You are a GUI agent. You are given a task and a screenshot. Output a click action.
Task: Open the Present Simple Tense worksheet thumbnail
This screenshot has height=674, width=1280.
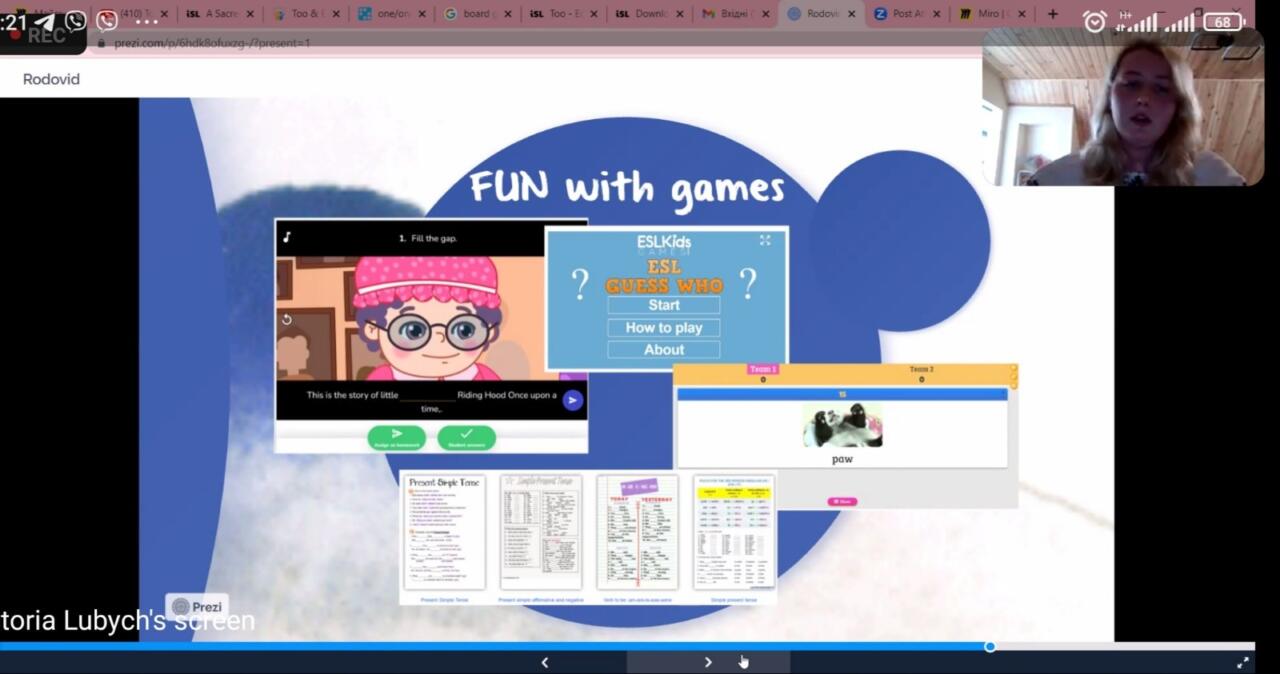point(444,532)
